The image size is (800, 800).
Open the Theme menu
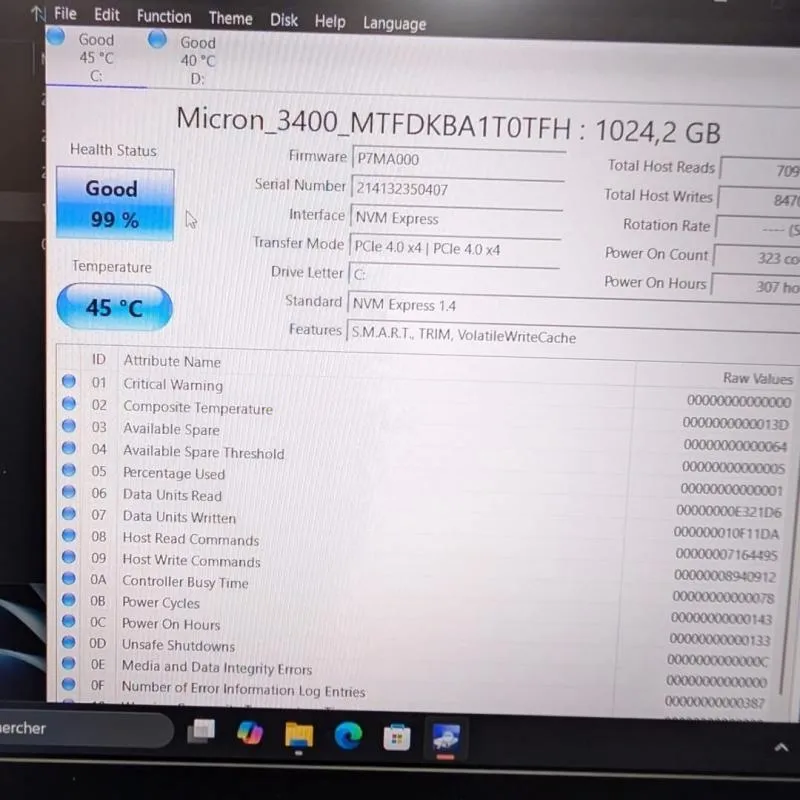(231, 19)
